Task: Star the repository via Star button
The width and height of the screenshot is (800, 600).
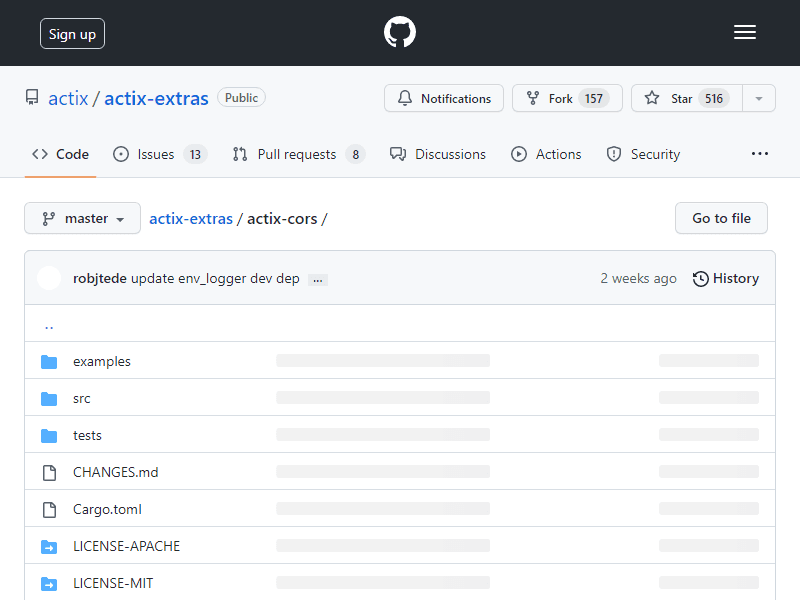Action: (x=687, y=98)
